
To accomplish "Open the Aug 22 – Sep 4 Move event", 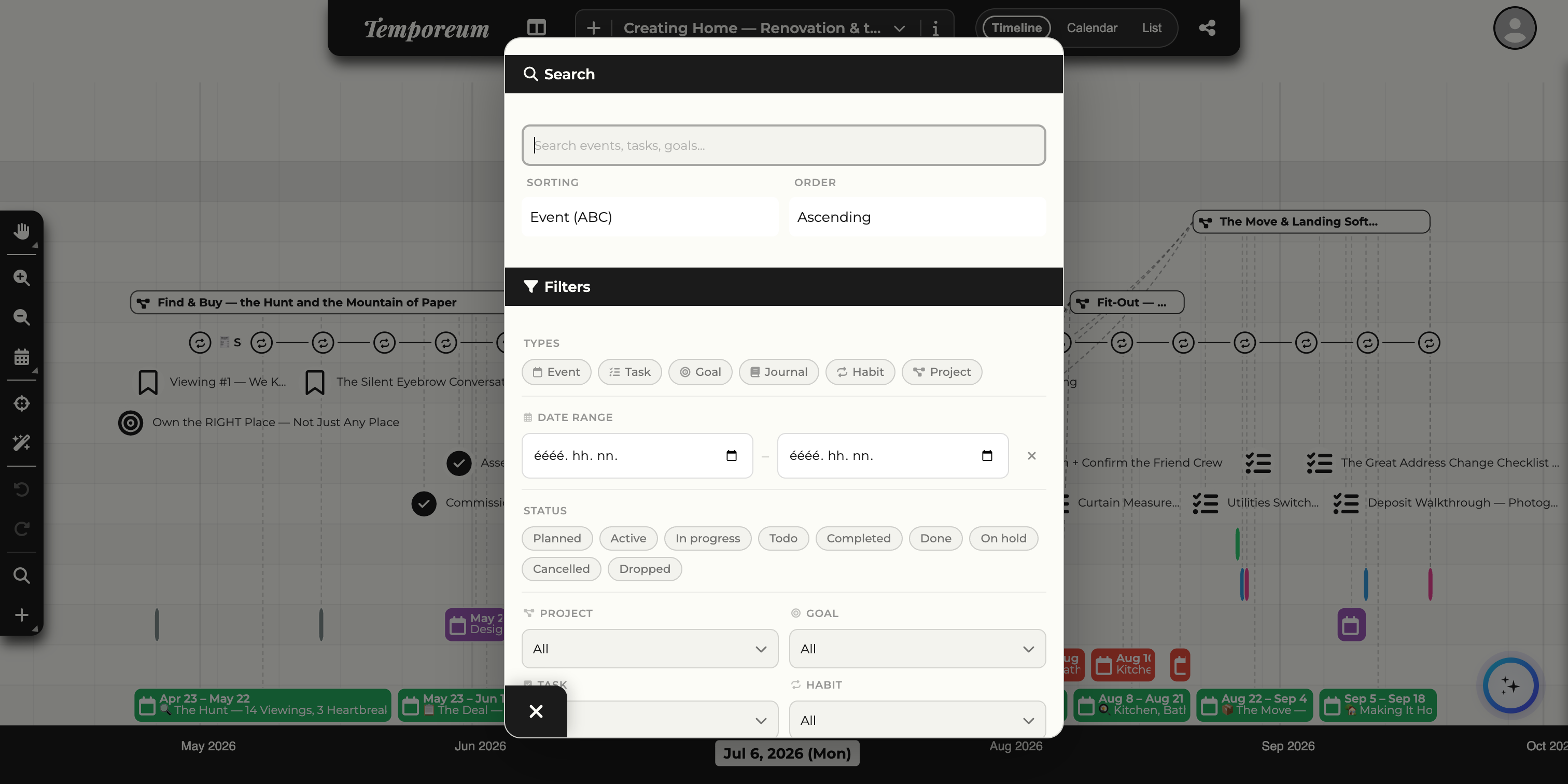I will tap(1254, 705).
